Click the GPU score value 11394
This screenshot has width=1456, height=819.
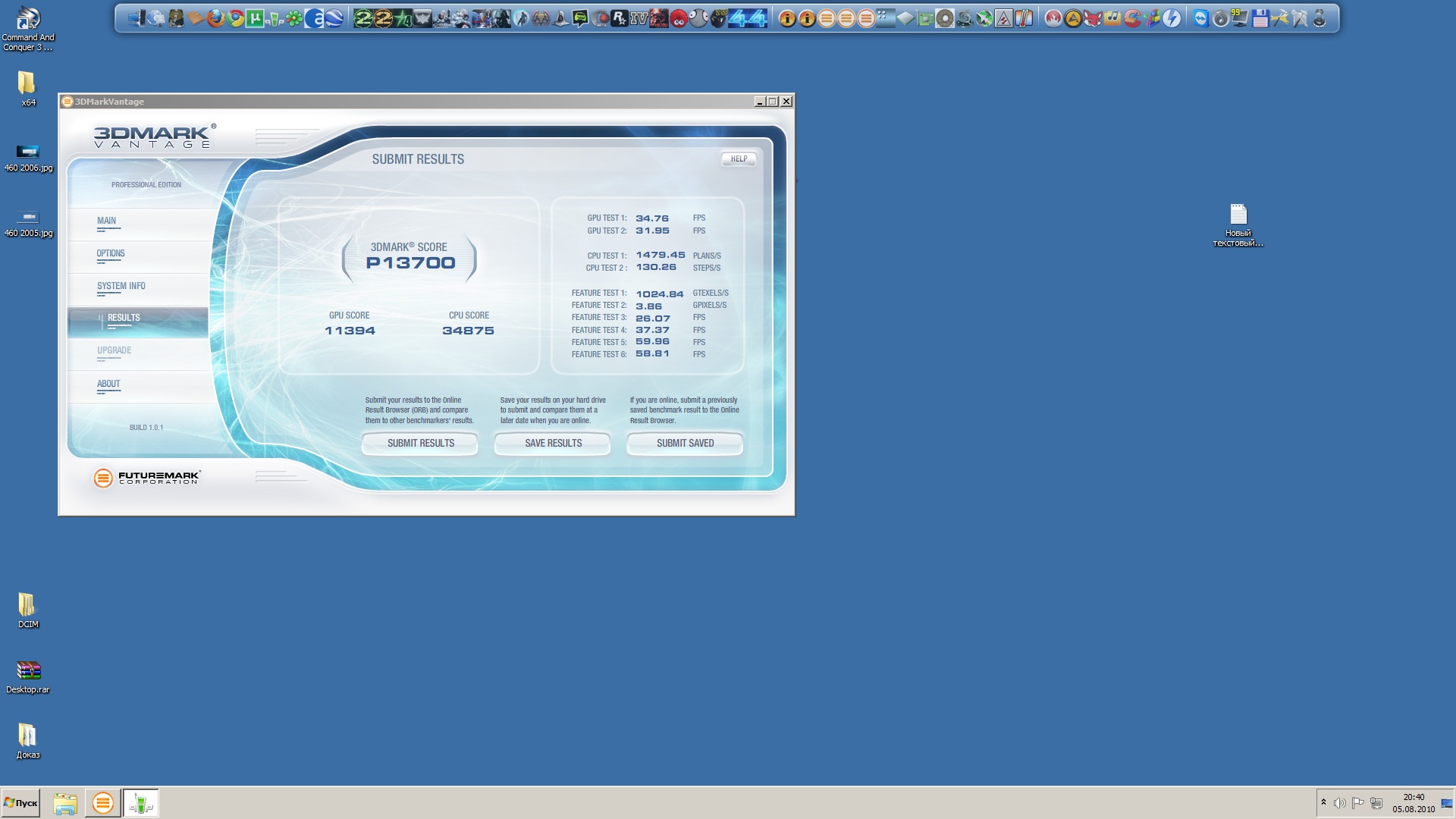coord(350,331)
